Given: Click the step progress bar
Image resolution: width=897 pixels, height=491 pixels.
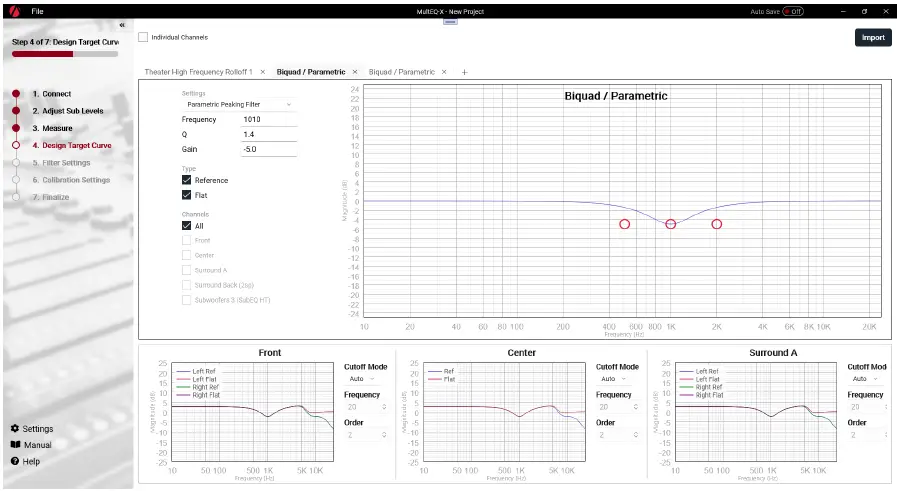Looking at the screenshot, I should pyautogui.click(x=65, y=54).
